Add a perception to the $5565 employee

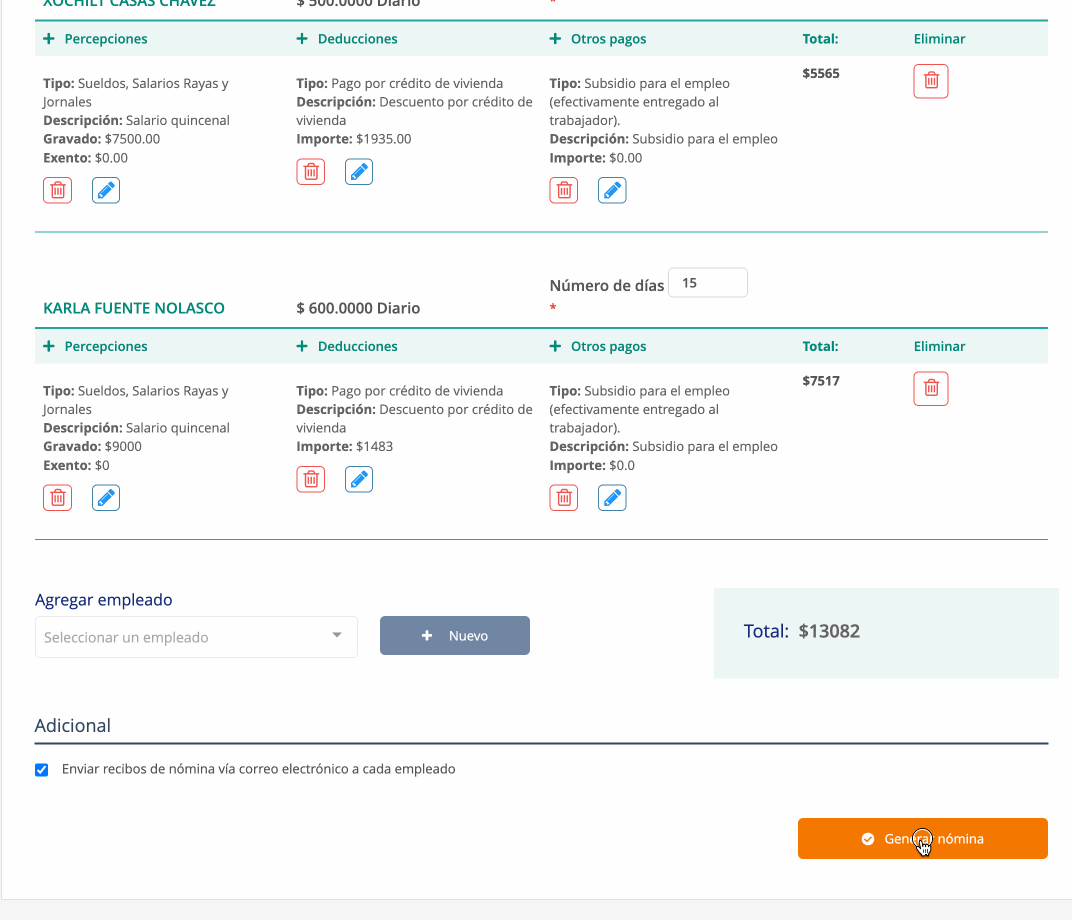(x=95, y=39)
